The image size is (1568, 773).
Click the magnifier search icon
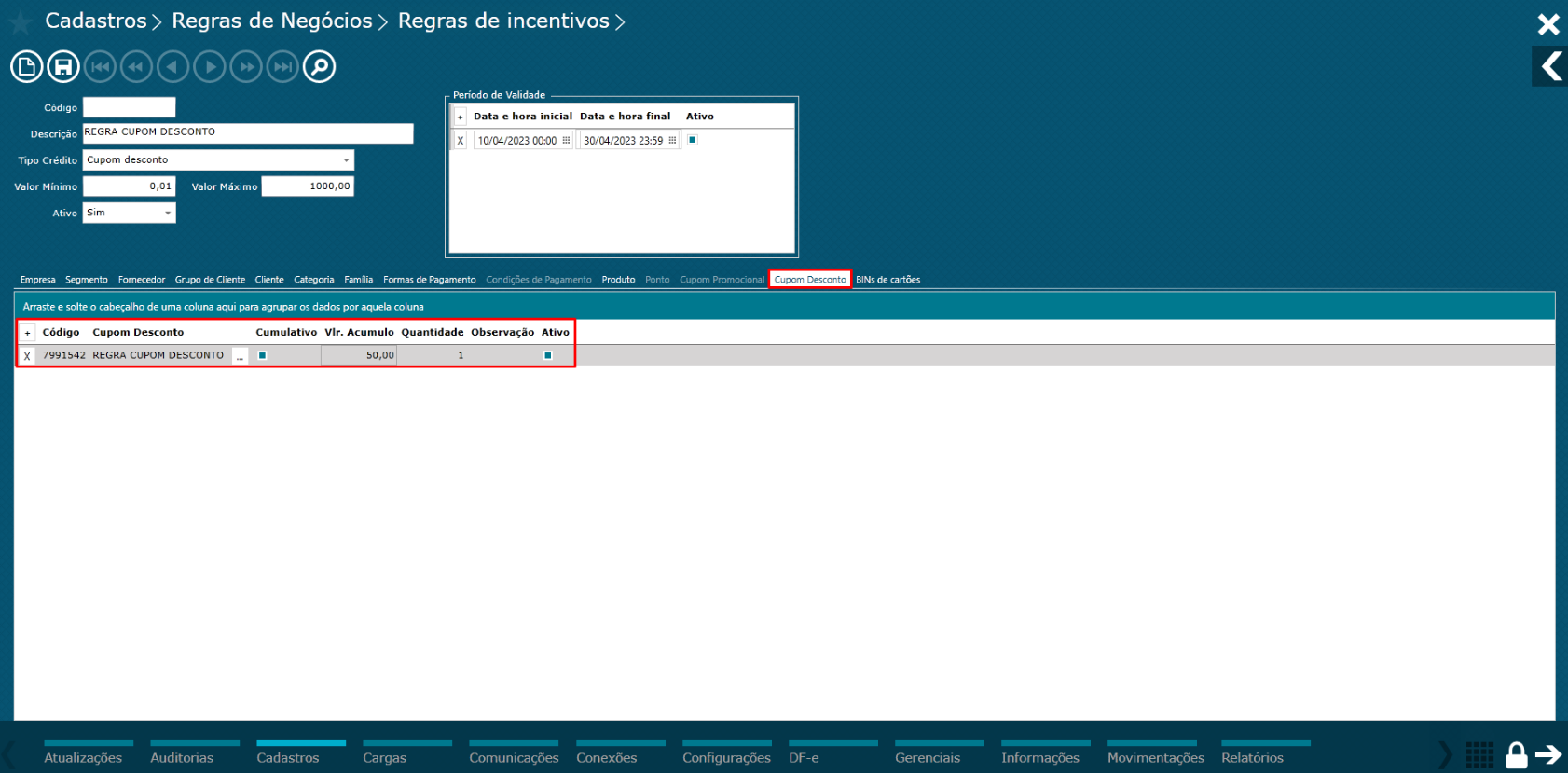pyautogui.click(x=319, y=66)
